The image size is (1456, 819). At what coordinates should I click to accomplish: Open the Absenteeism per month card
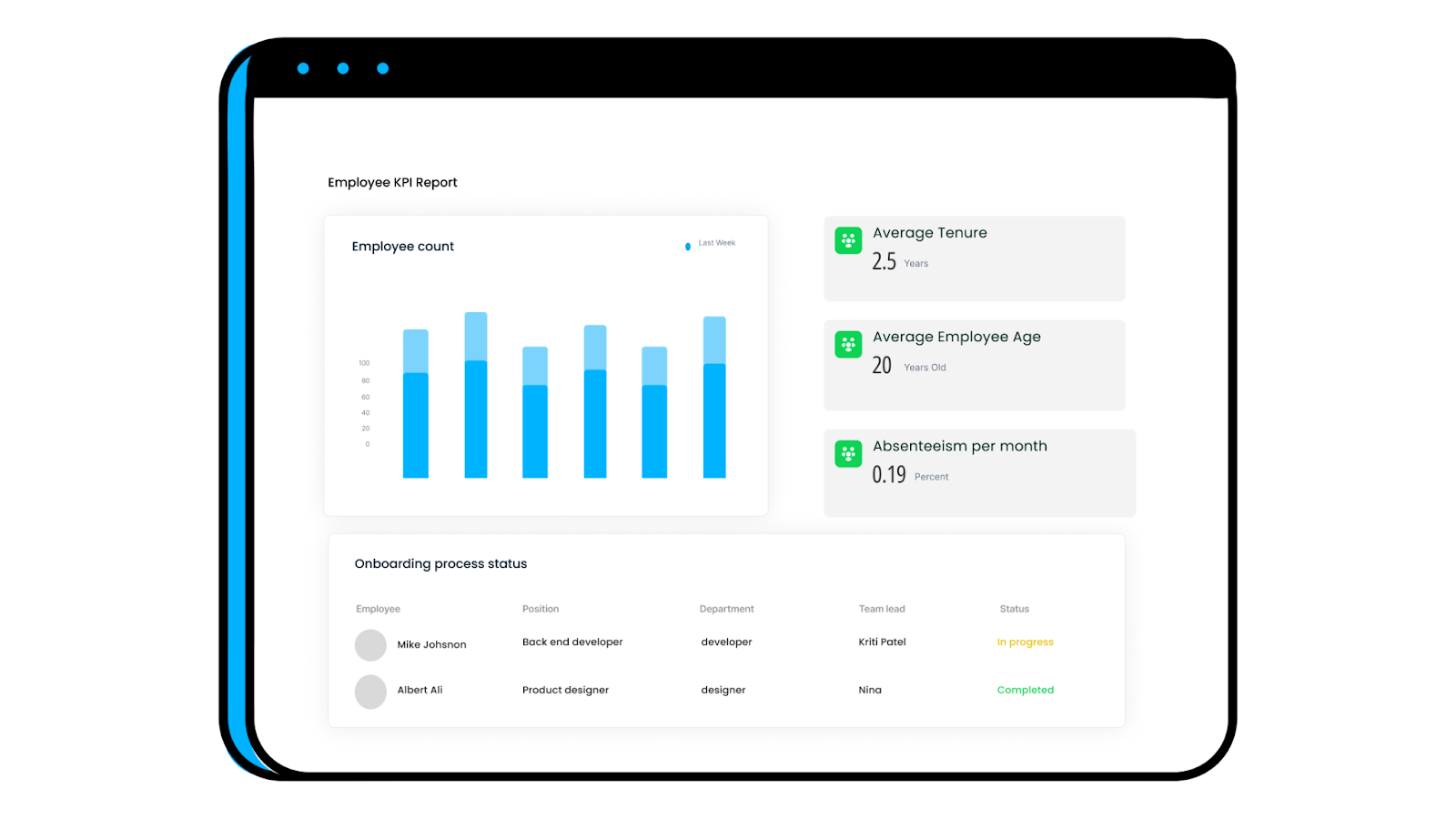pyautogui.click(x=979, y=472)
